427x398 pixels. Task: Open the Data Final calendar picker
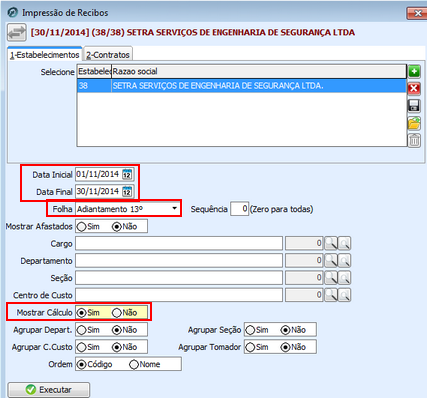click(x=127, y=192)
